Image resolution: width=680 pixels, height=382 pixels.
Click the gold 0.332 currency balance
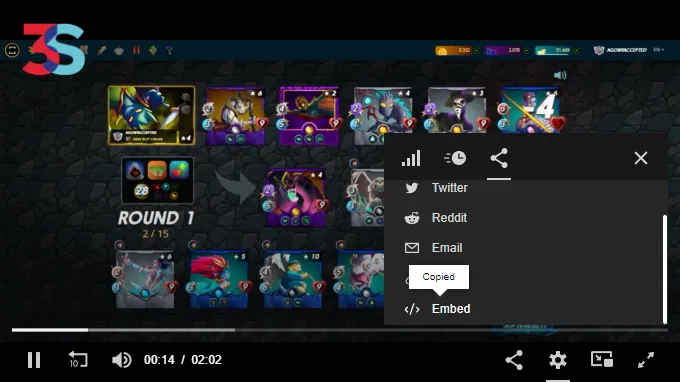454,50
